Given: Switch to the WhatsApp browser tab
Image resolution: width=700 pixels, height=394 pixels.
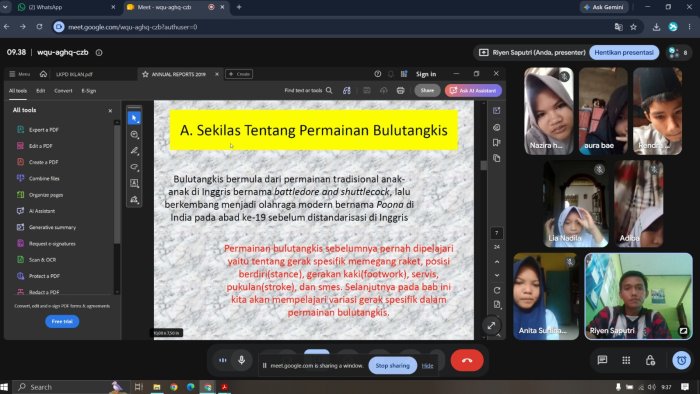Looking at the screenshot, I should pyautogui.click(x=66, y=7).
